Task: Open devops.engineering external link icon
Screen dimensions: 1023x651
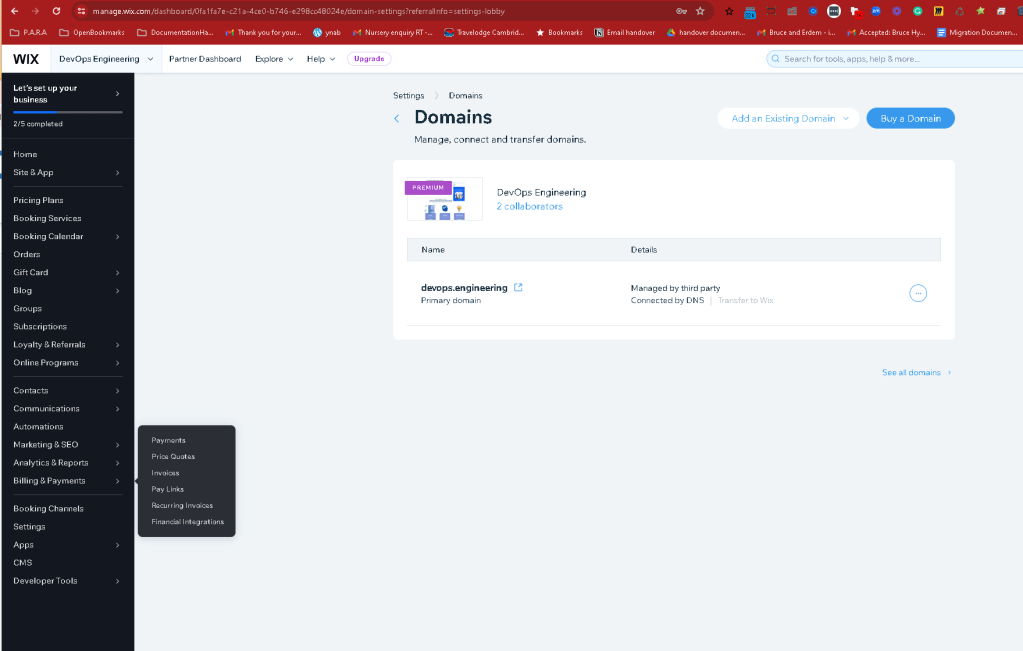Action: coord(518,287)
